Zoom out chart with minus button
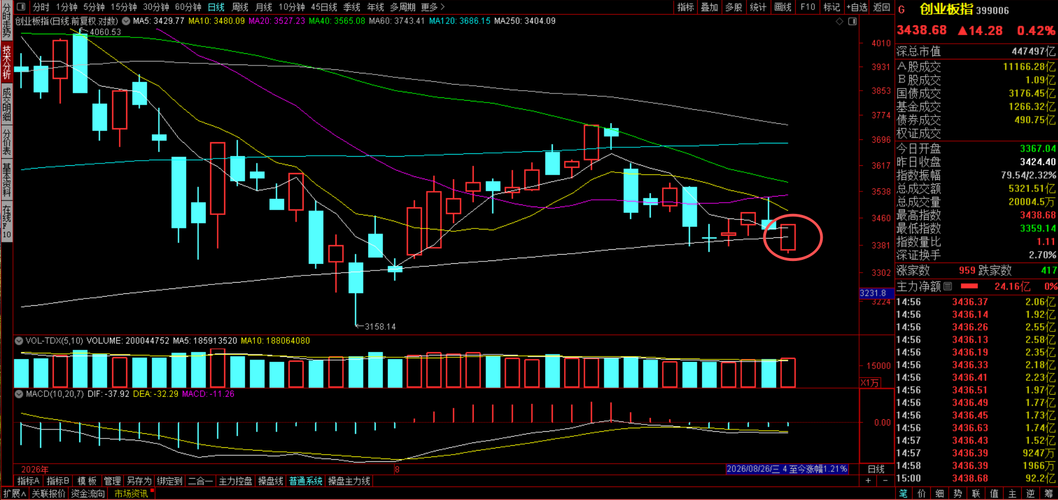This screenshot has height=500, width=1058. point(884,480)
